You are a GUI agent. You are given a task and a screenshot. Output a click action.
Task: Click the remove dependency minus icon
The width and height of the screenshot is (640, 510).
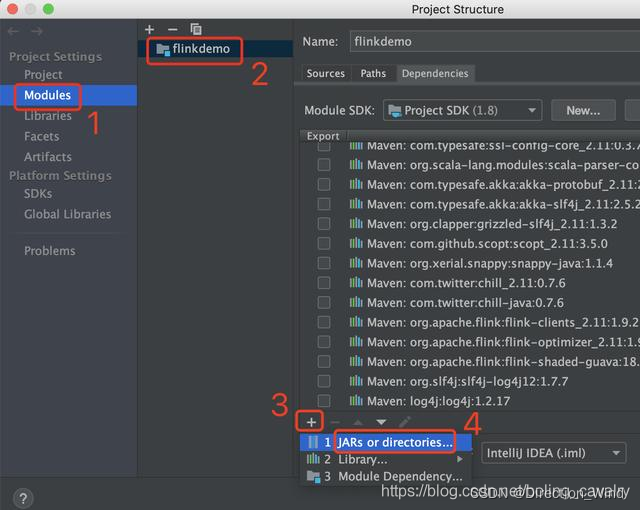click(x=335, y=422)
